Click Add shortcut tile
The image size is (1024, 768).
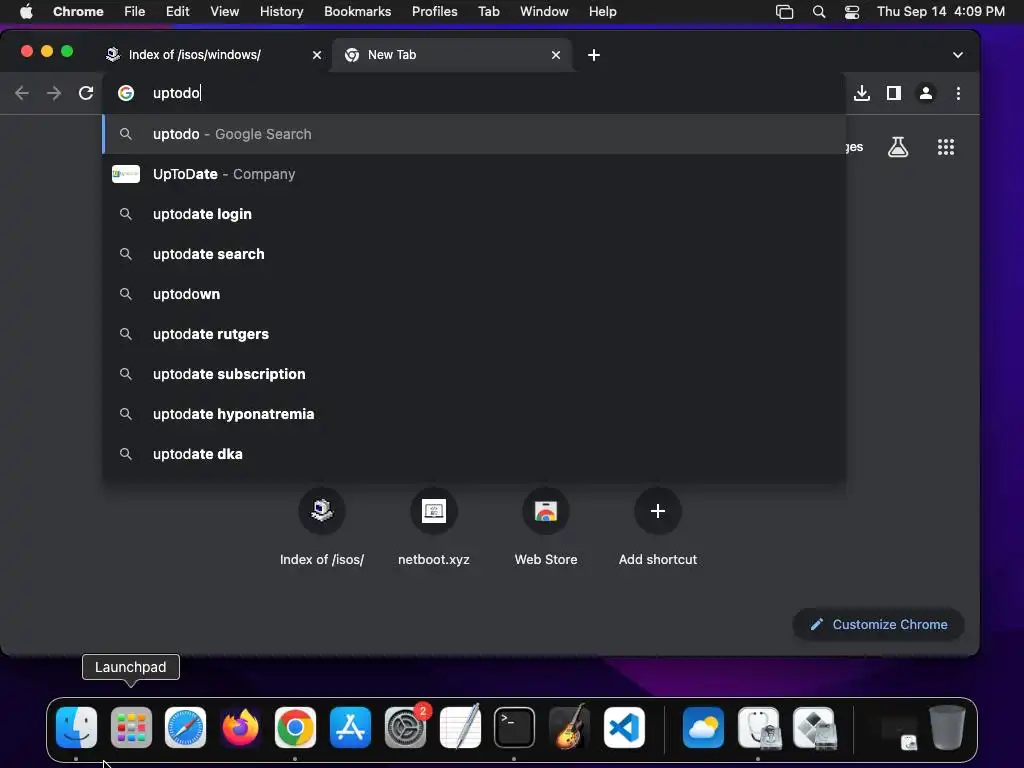click(658, 528)
